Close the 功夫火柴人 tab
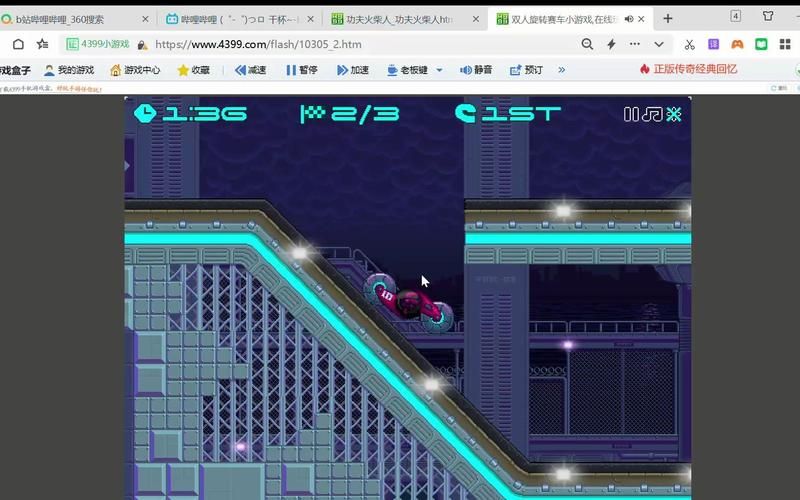This screenshot has height=500, width=800. [476, 19]
